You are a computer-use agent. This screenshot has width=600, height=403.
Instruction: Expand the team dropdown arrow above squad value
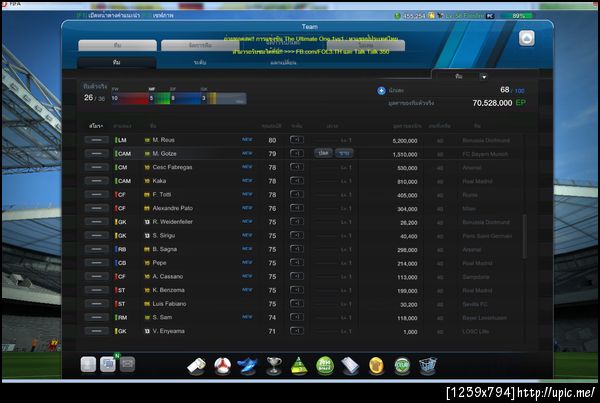(x=484, y=77)
